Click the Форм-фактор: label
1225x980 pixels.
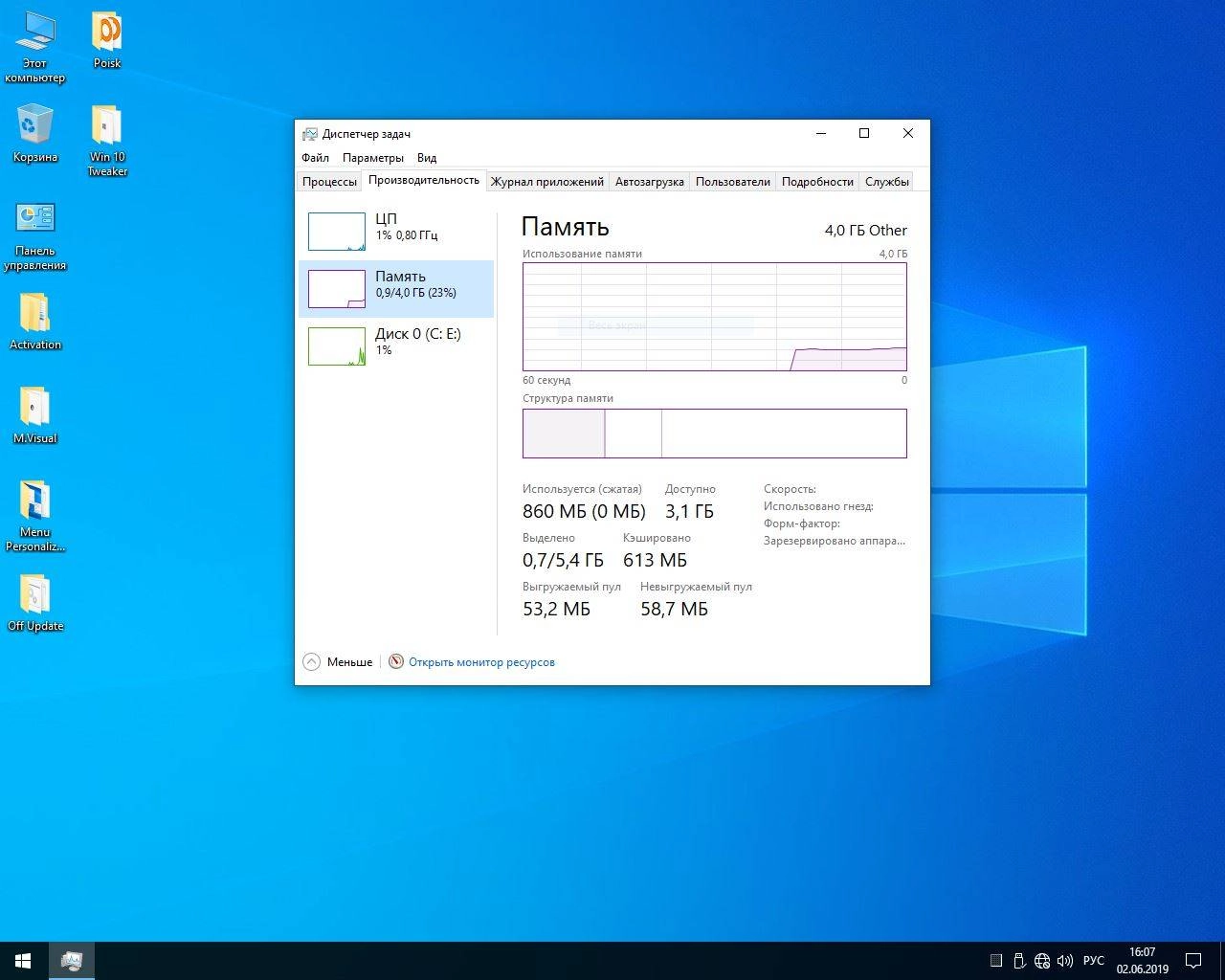(802, 523)
